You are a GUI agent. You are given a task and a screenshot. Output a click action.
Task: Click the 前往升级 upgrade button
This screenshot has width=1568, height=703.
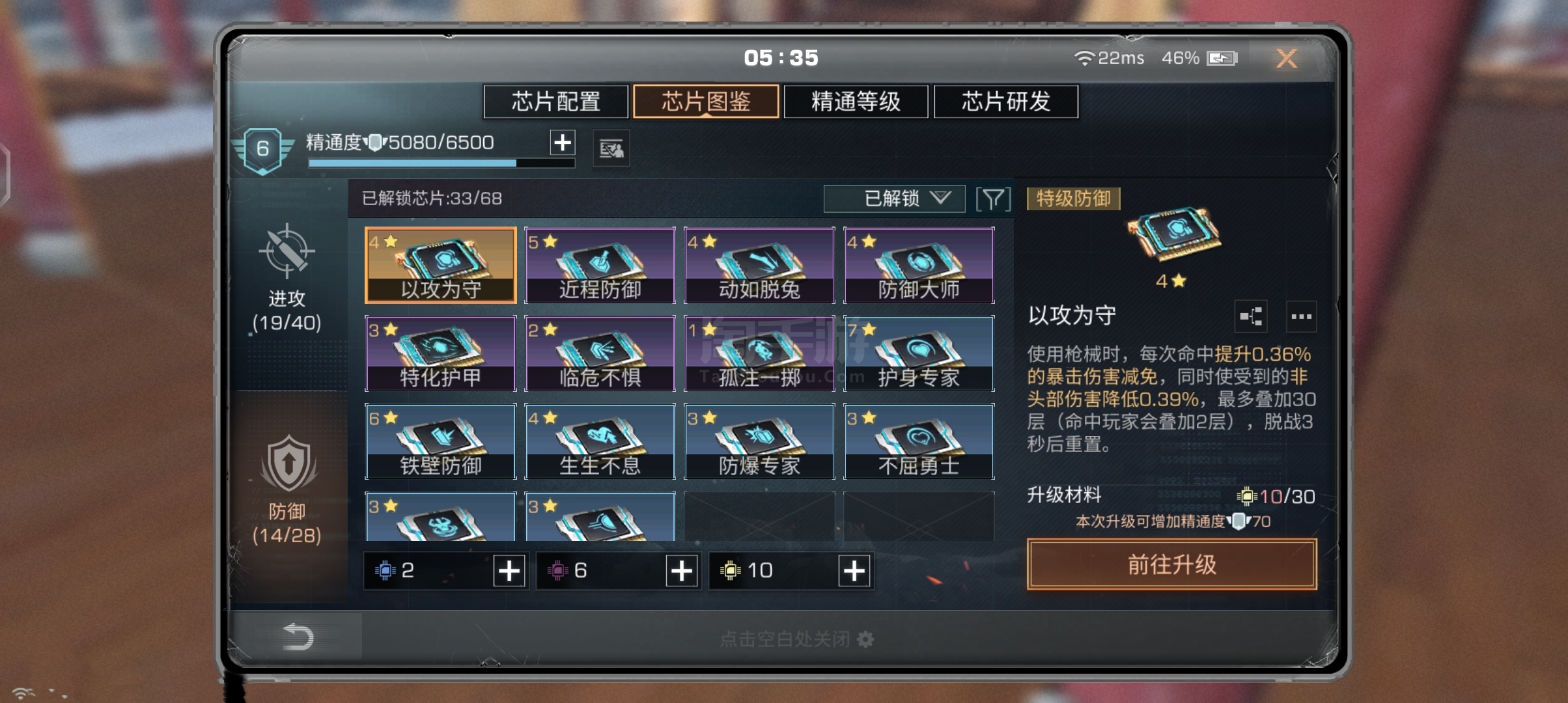[x=1171, y=564]
